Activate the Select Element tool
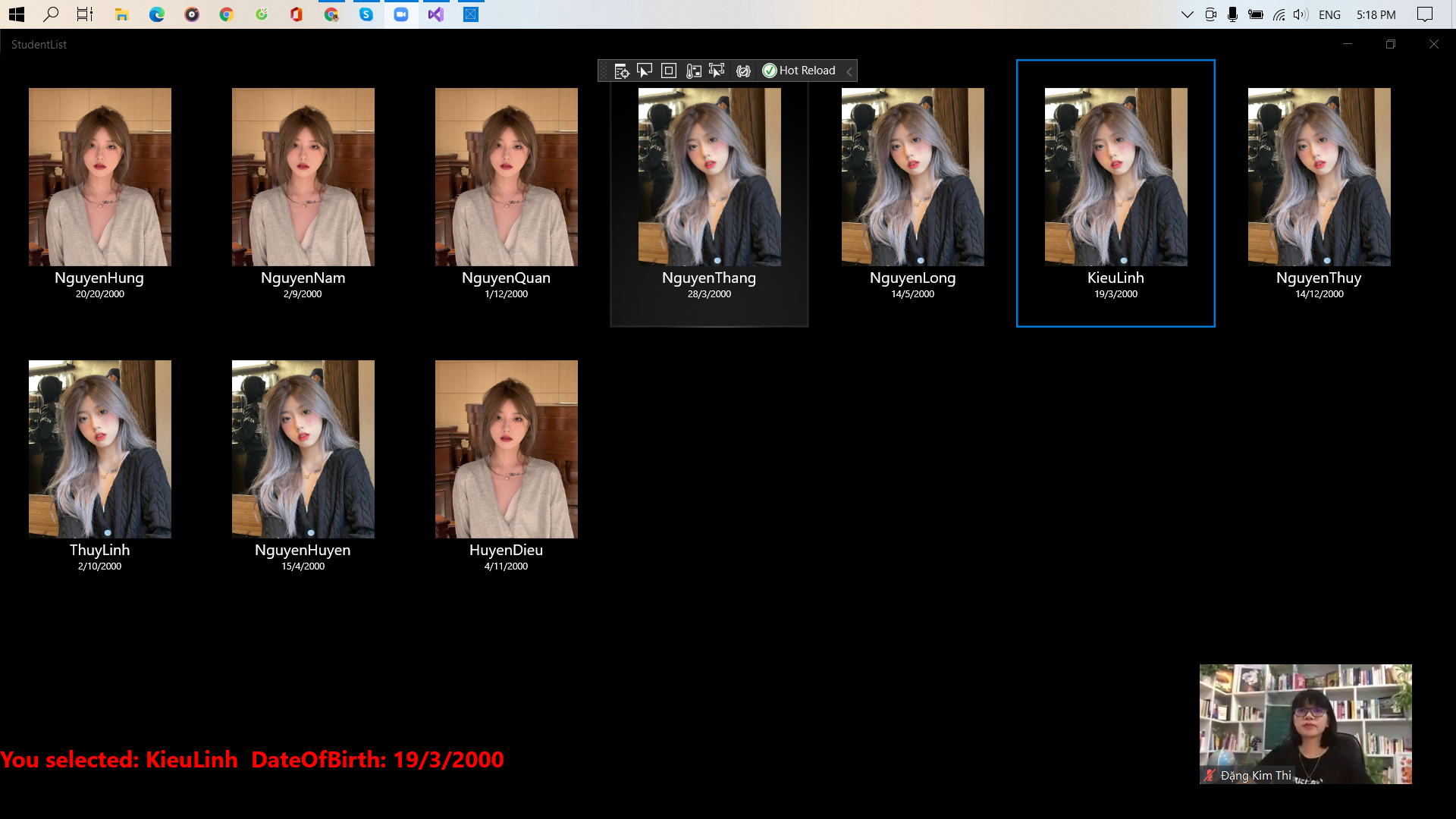The height and width of the screenshot is (819, 1456). point(645,71)
